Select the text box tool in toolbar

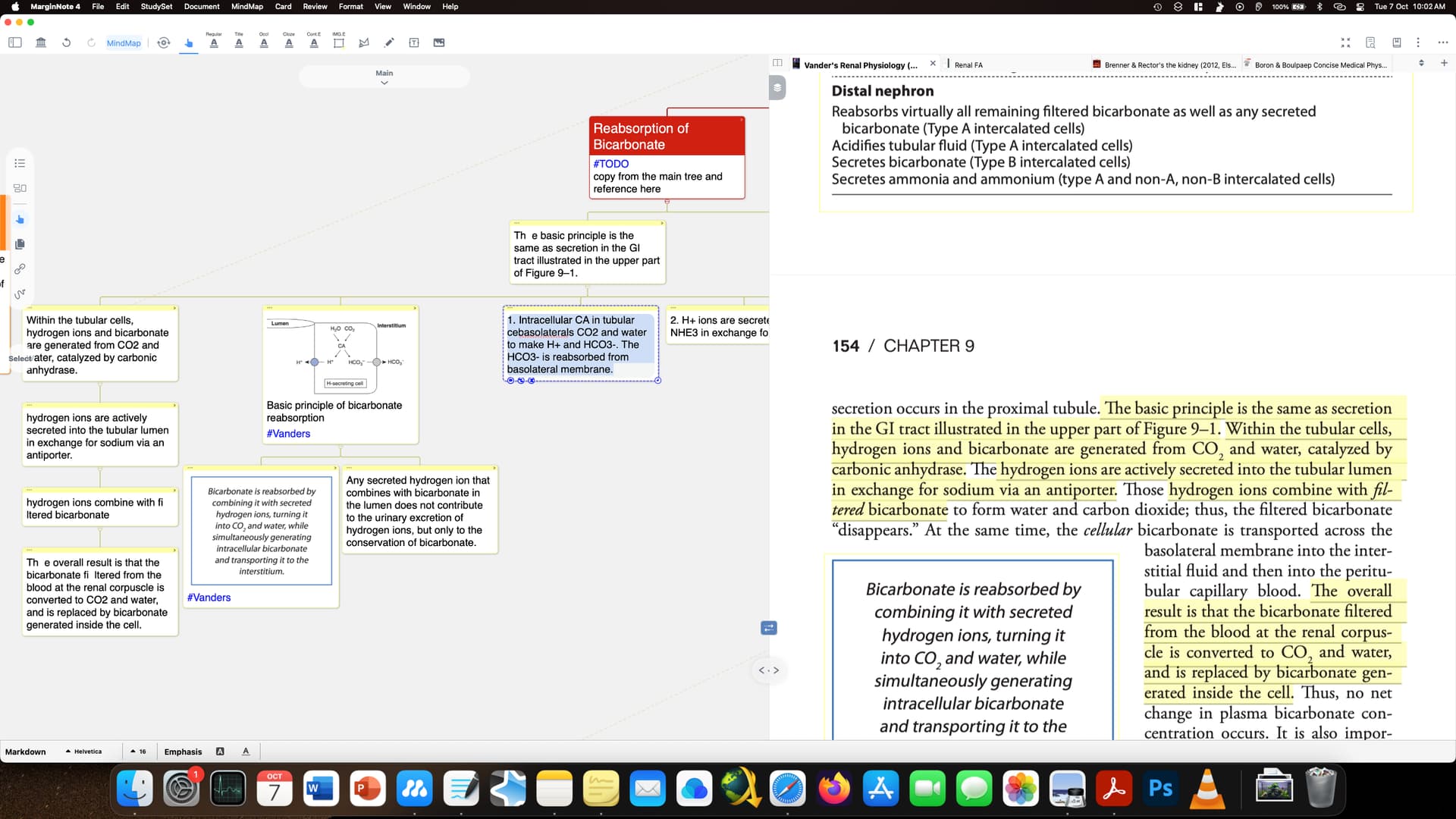point(414,42)
